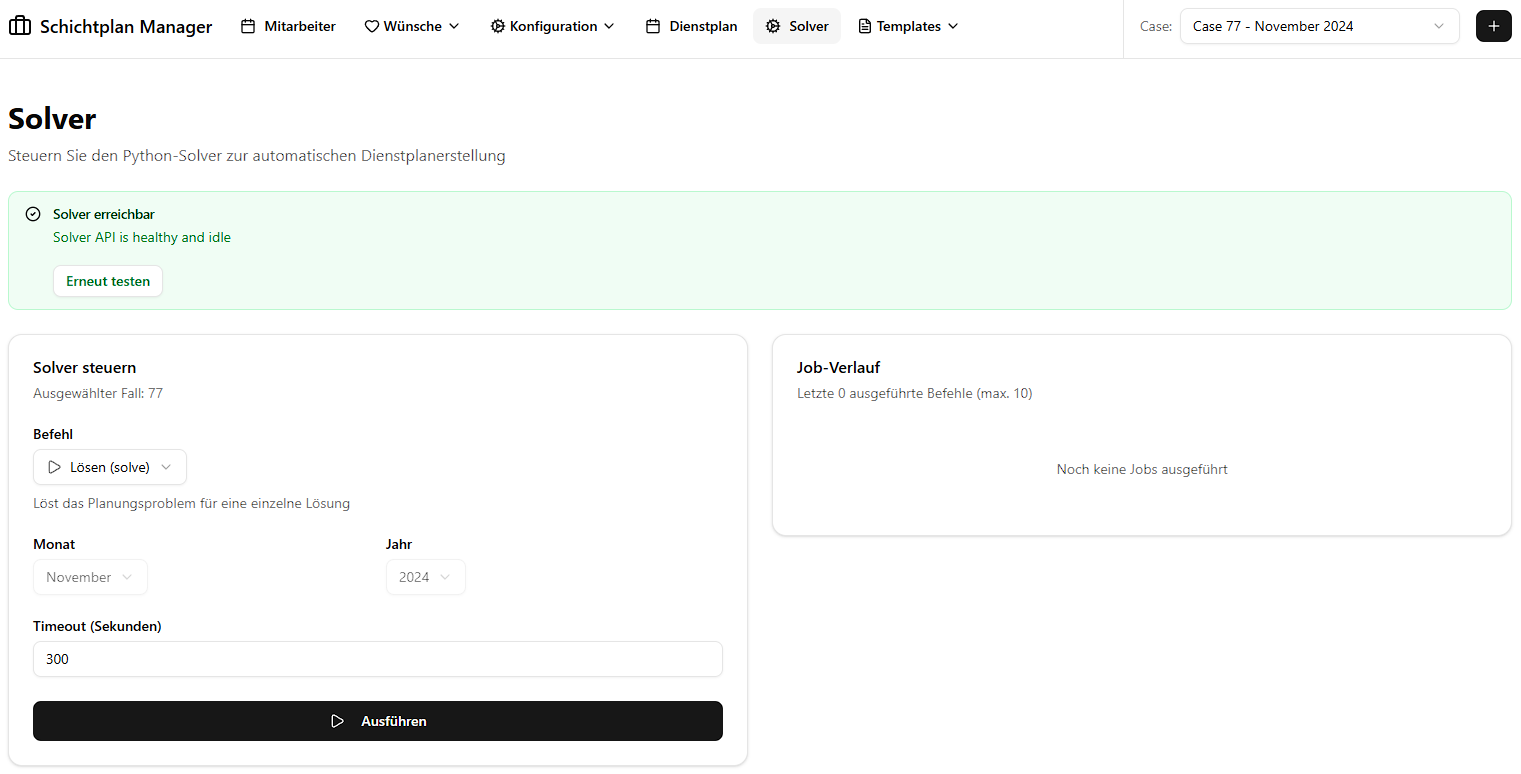Image resolution: width=1521 pixels, height=774 pixels.
Task: Open the Jahr dropdown showing 2024
Action: [x=425, y=577]
